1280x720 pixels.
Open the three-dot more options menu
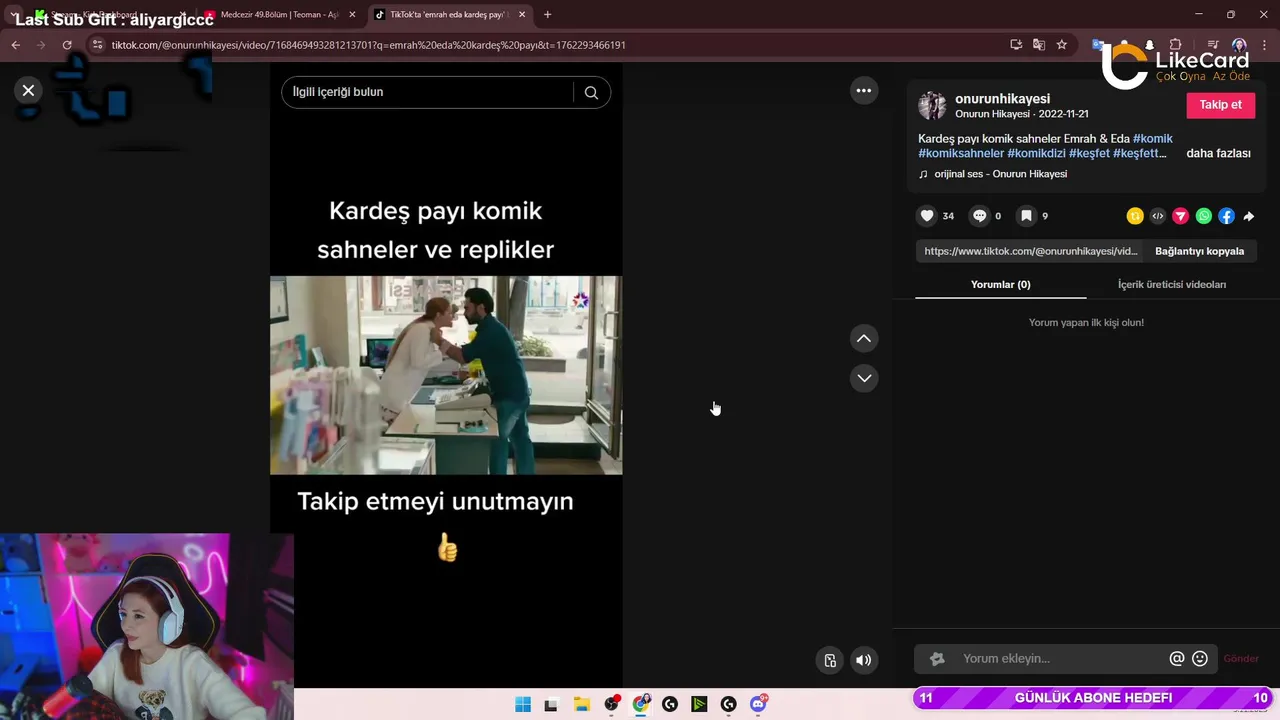click(864, 90)
